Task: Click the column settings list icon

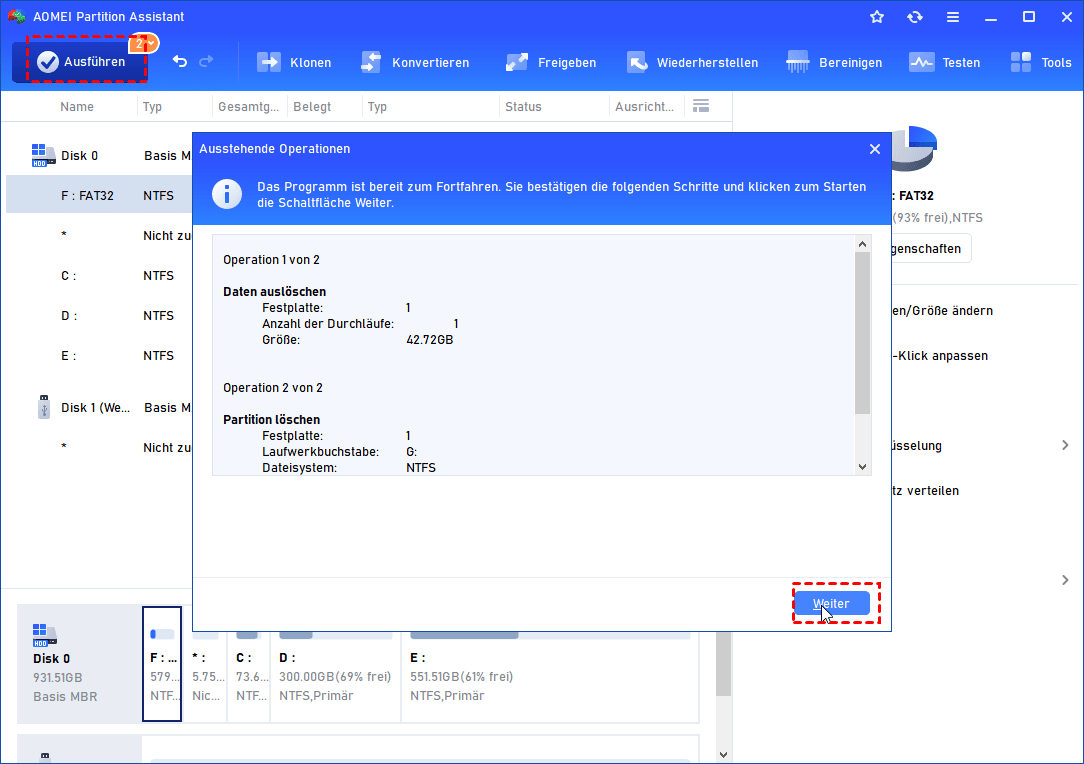Action: [x=701, y=106]
